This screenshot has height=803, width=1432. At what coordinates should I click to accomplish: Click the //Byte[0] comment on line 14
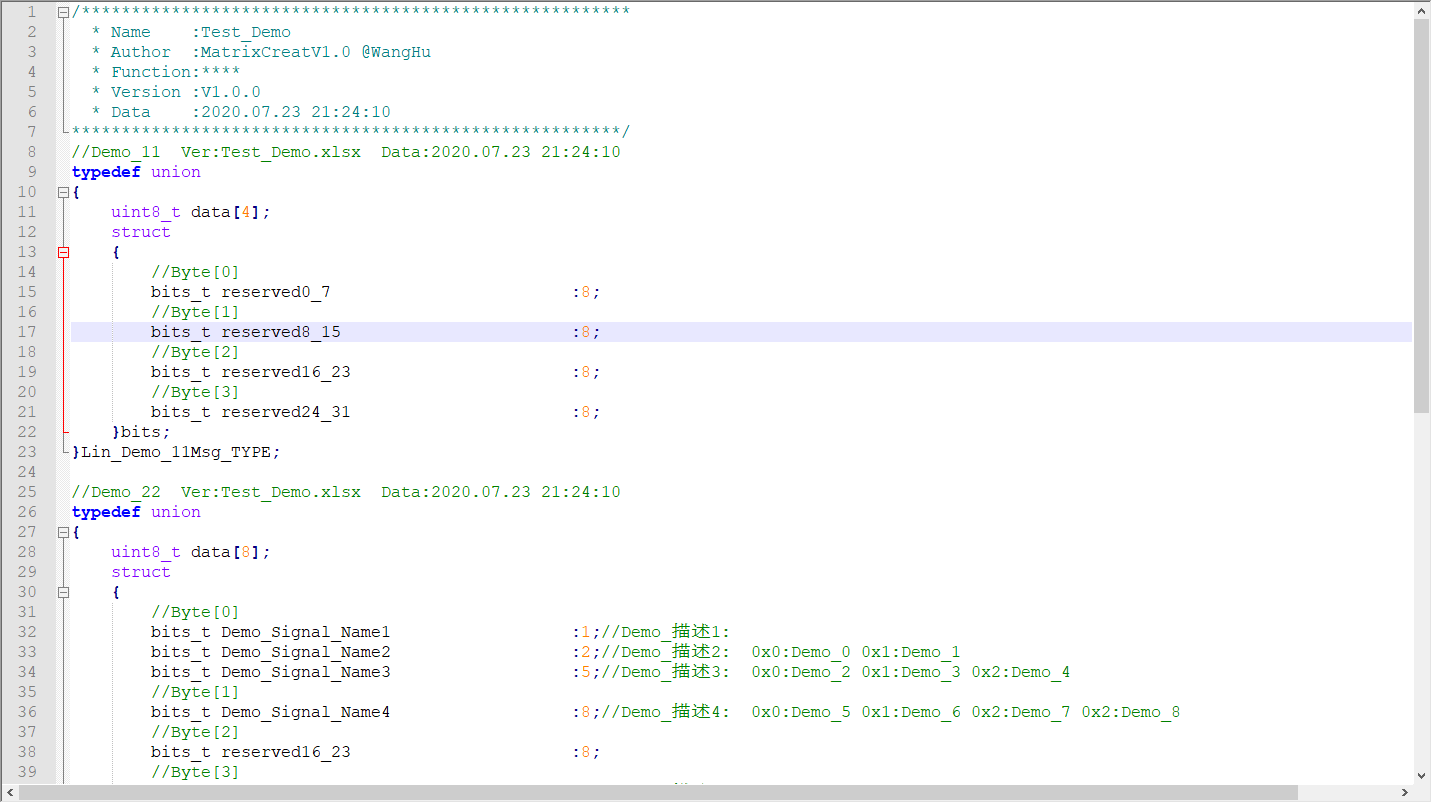(195, 272)
